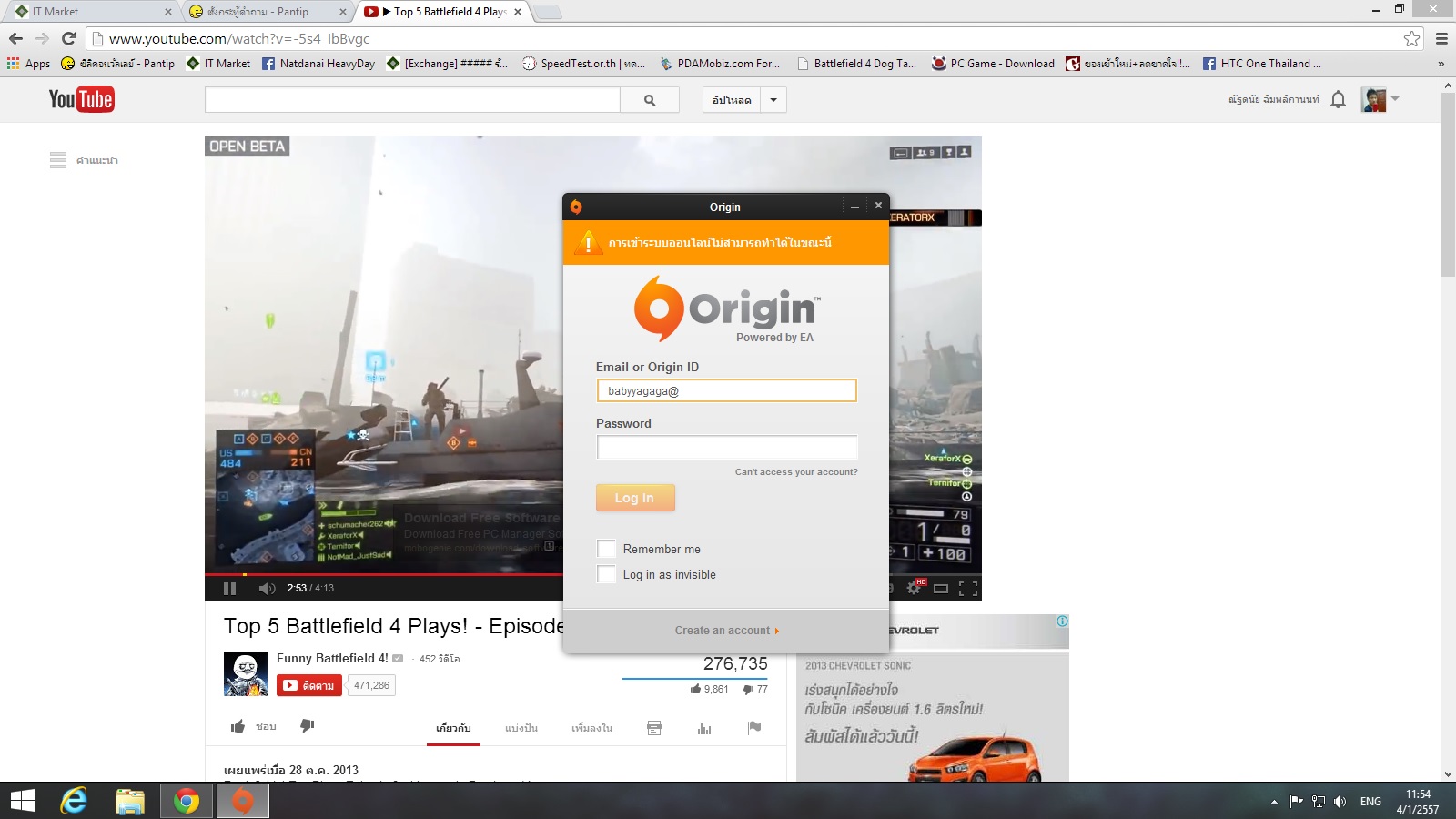The width and height of the screenshot is (1456, 819).
Task: Open the channel avatar thumbnail
Action: [x=246, y=674]
